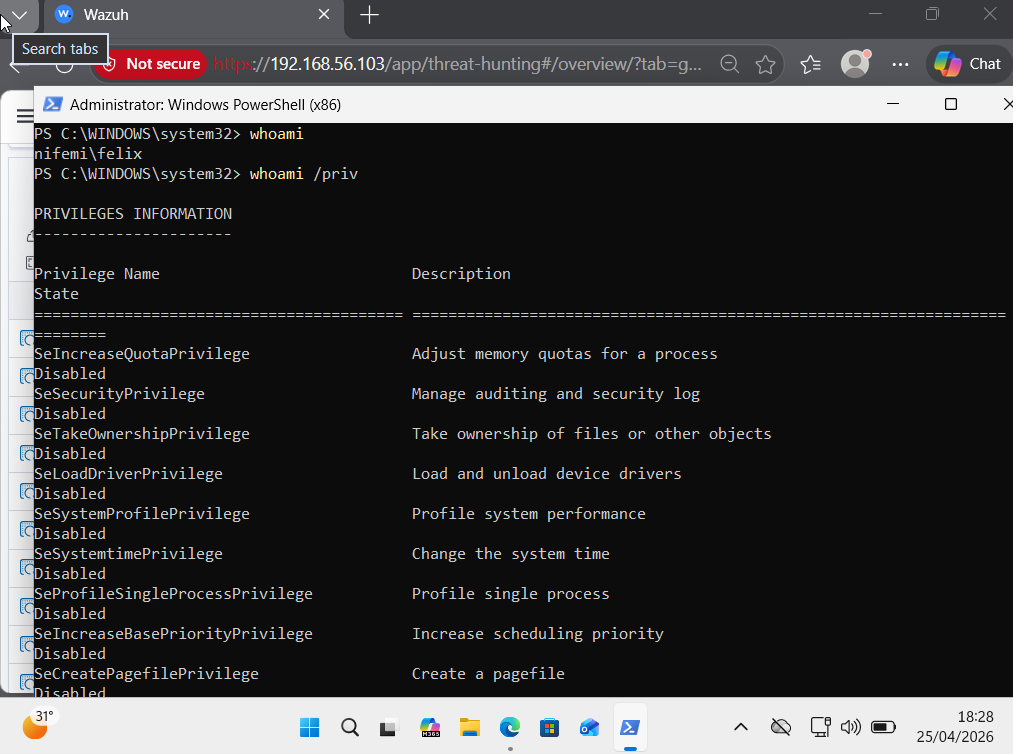This screenshot has width=1013, height=754.
Task: Click 'Adjust memory quotas for a process'
Action: [565, 354]
